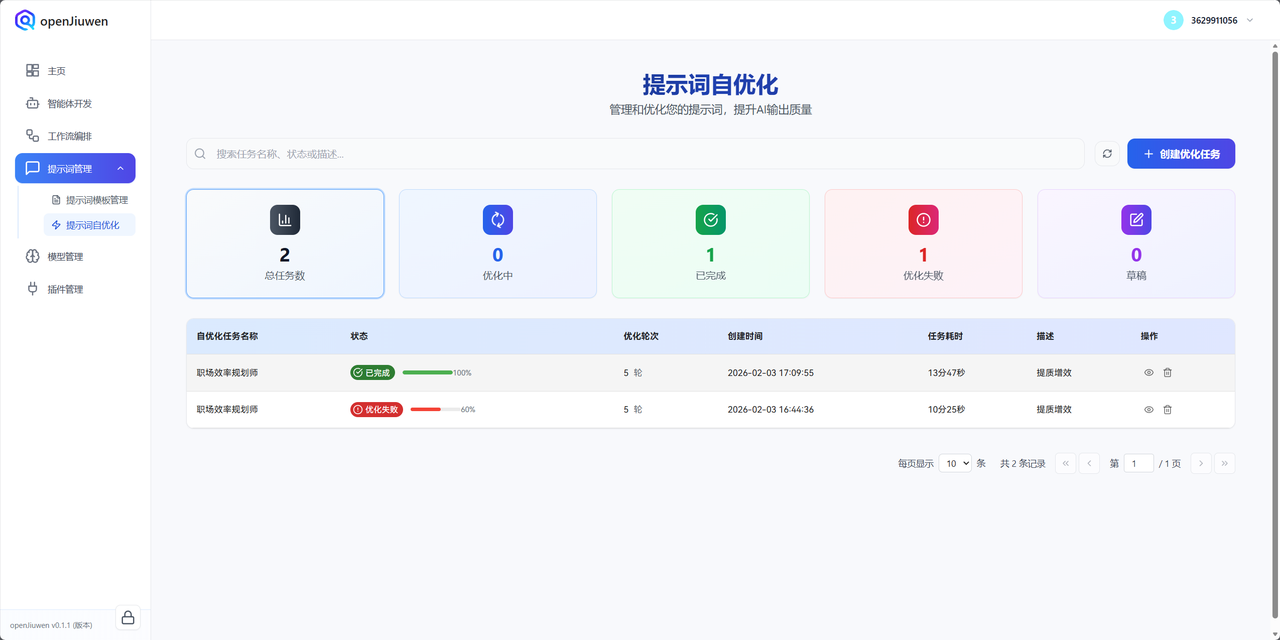This screenshot has height=640, width=1280.
Task: Delete the task created at 16:44:36
Action: (1167, 409)
